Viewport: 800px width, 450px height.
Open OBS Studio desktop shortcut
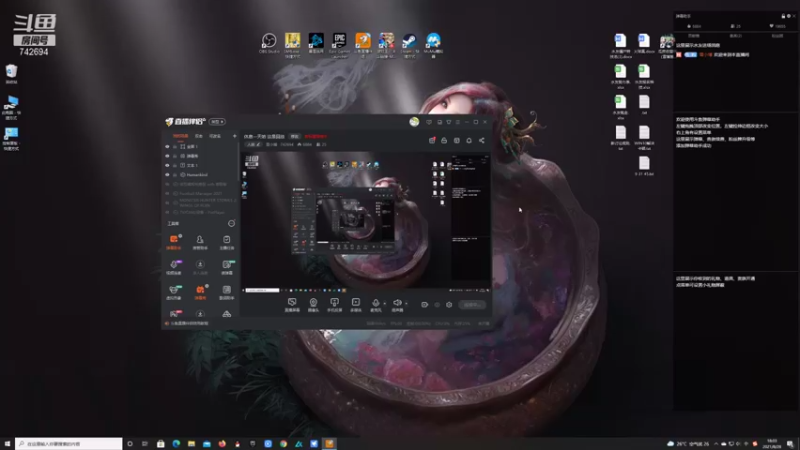(269, 43)
